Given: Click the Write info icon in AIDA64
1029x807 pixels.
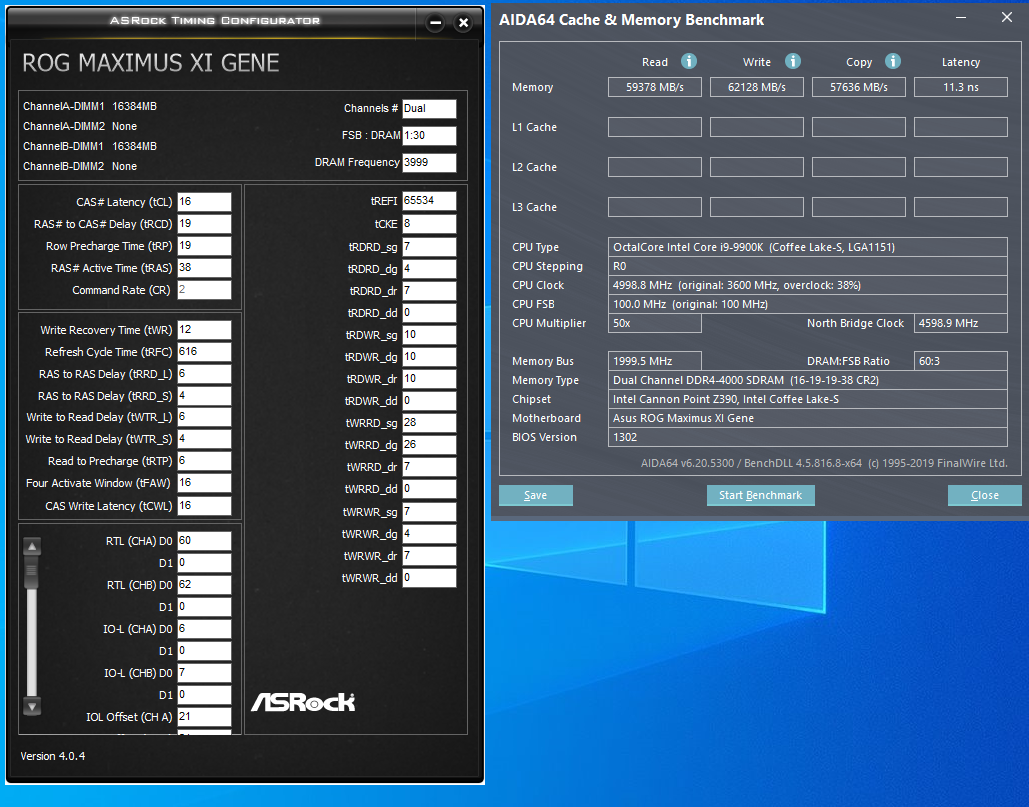Looking at the screenshot, I should pyautogui.click(x=793, y=61).
